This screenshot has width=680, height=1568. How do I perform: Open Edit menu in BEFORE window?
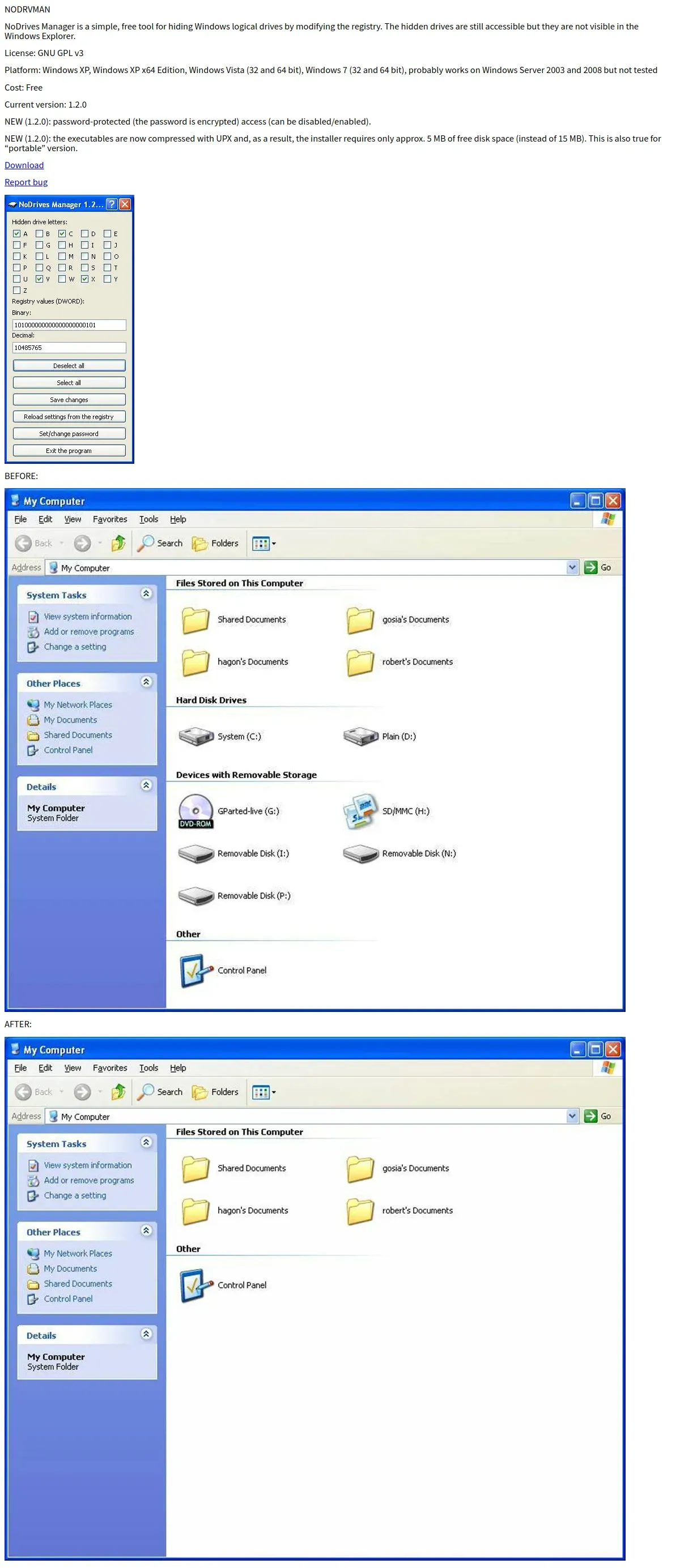tap(45, 519)
